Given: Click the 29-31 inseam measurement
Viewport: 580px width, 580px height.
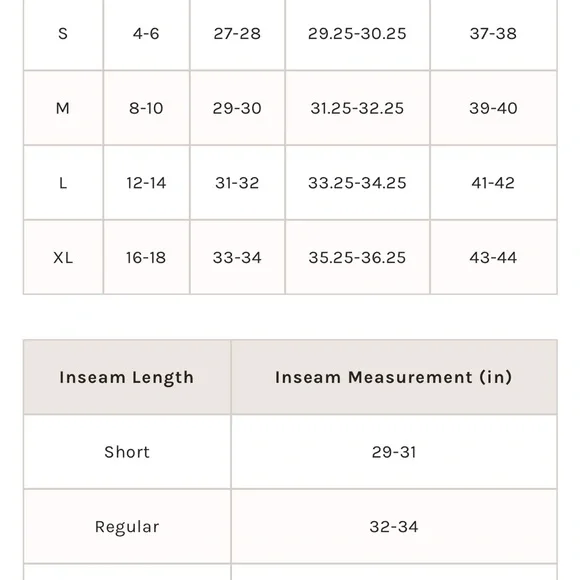Looking at the screenshot, I should (x=394, y=452).
